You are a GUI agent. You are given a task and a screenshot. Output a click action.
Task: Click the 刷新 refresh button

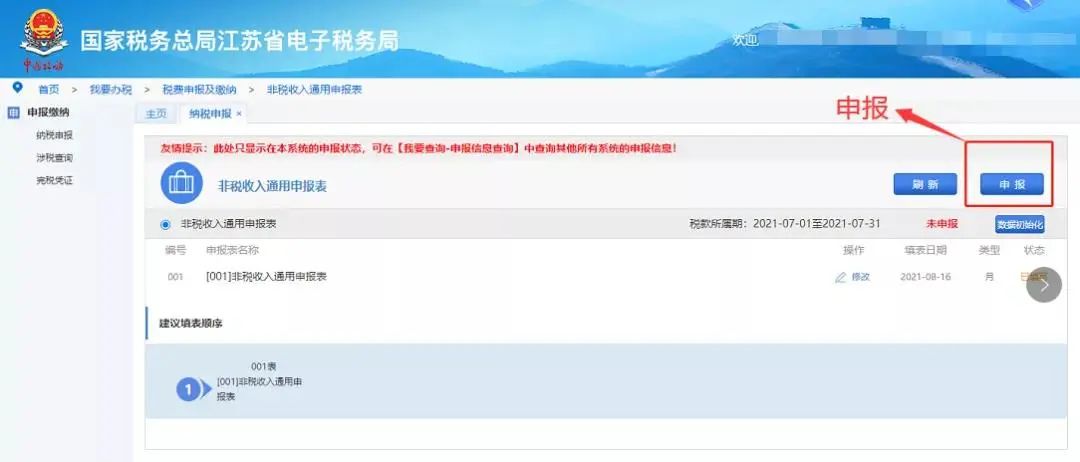click(x=925, y=185)
